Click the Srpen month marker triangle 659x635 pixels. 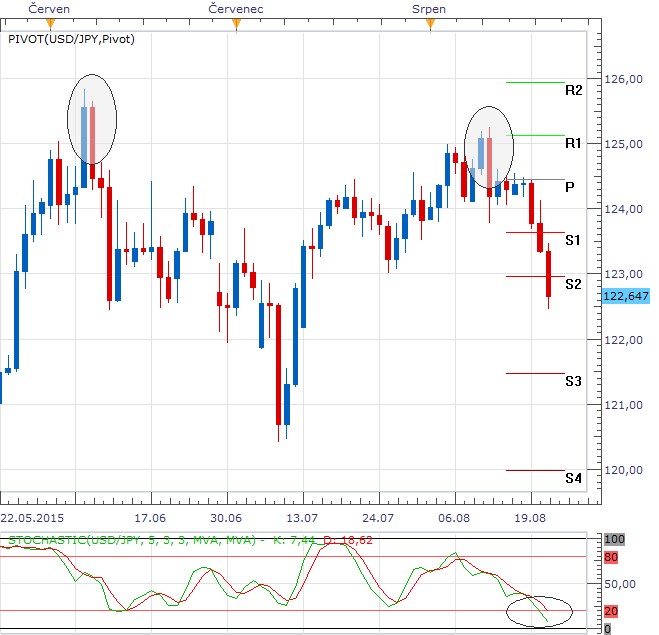(430, 24)
